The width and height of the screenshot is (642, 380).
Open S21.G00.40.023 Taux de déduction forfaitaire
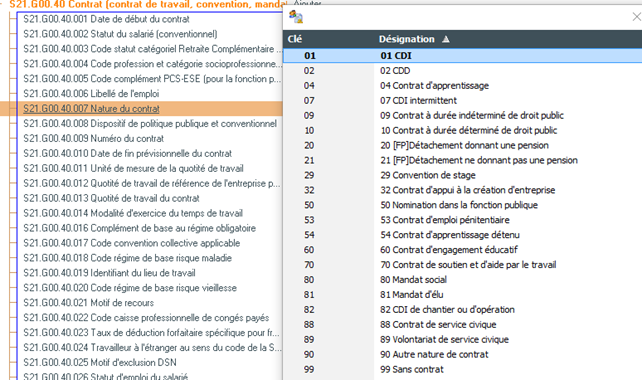click(151, 332)
